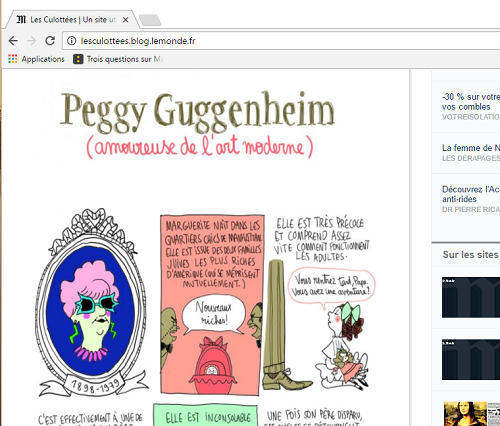Click the browser Back arrow

pos(13,41)
